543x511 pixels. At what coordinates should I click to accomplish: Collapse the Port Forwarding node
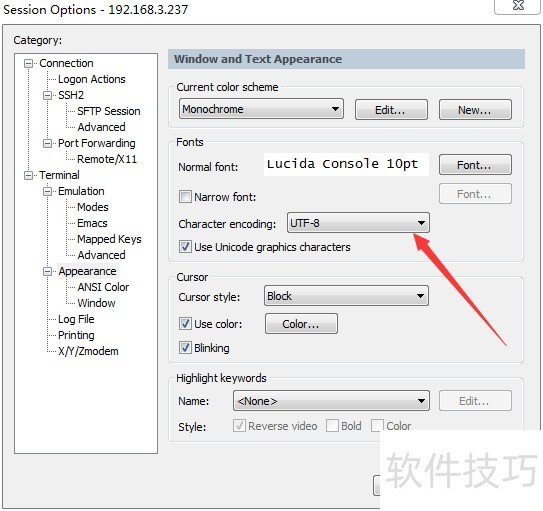[47, 143]
